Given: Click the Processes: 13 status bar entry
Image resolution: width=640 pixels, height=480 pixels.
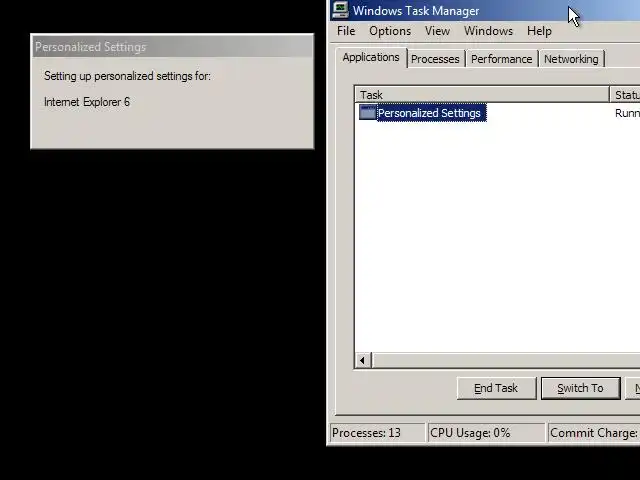Looking at the screenshot, I should click(377, 433).
